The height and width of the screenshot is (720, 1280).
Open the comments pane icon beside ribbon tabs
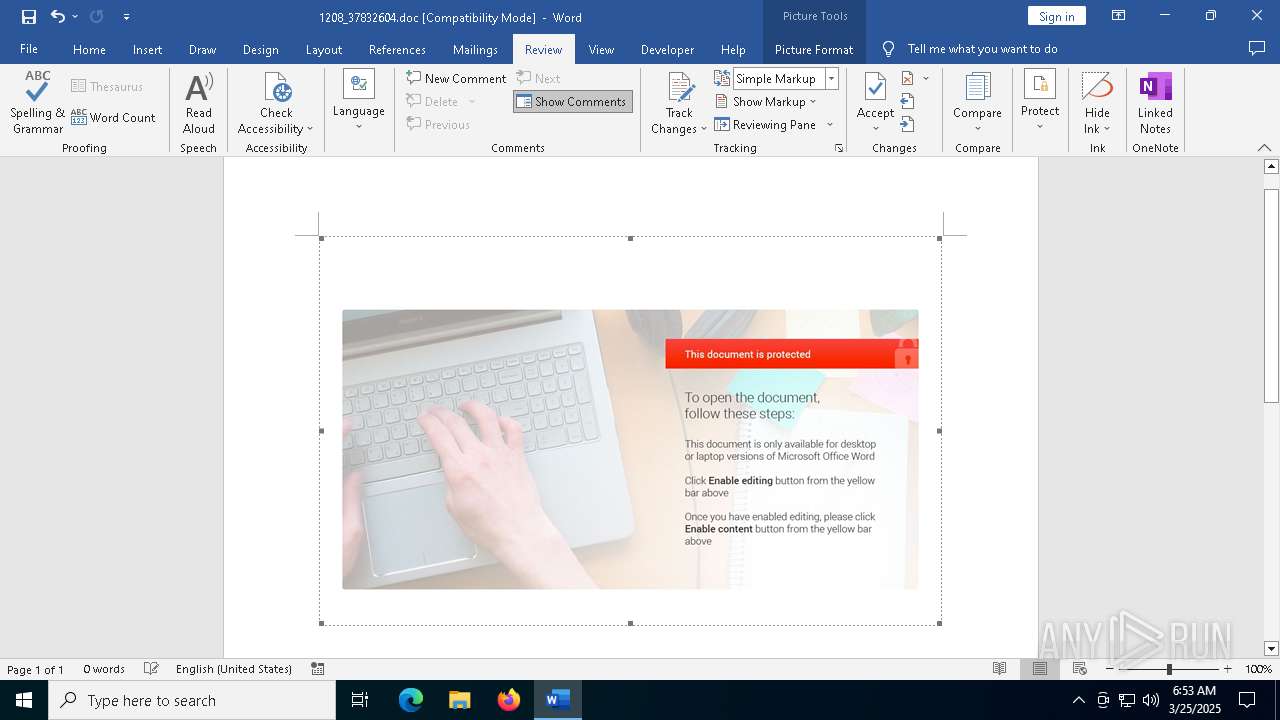pos(1257,48)
